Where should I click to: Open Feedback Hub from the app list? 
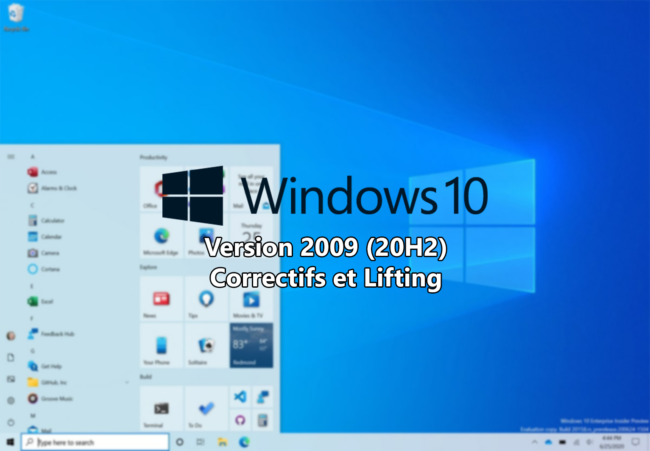pos(51,334)
